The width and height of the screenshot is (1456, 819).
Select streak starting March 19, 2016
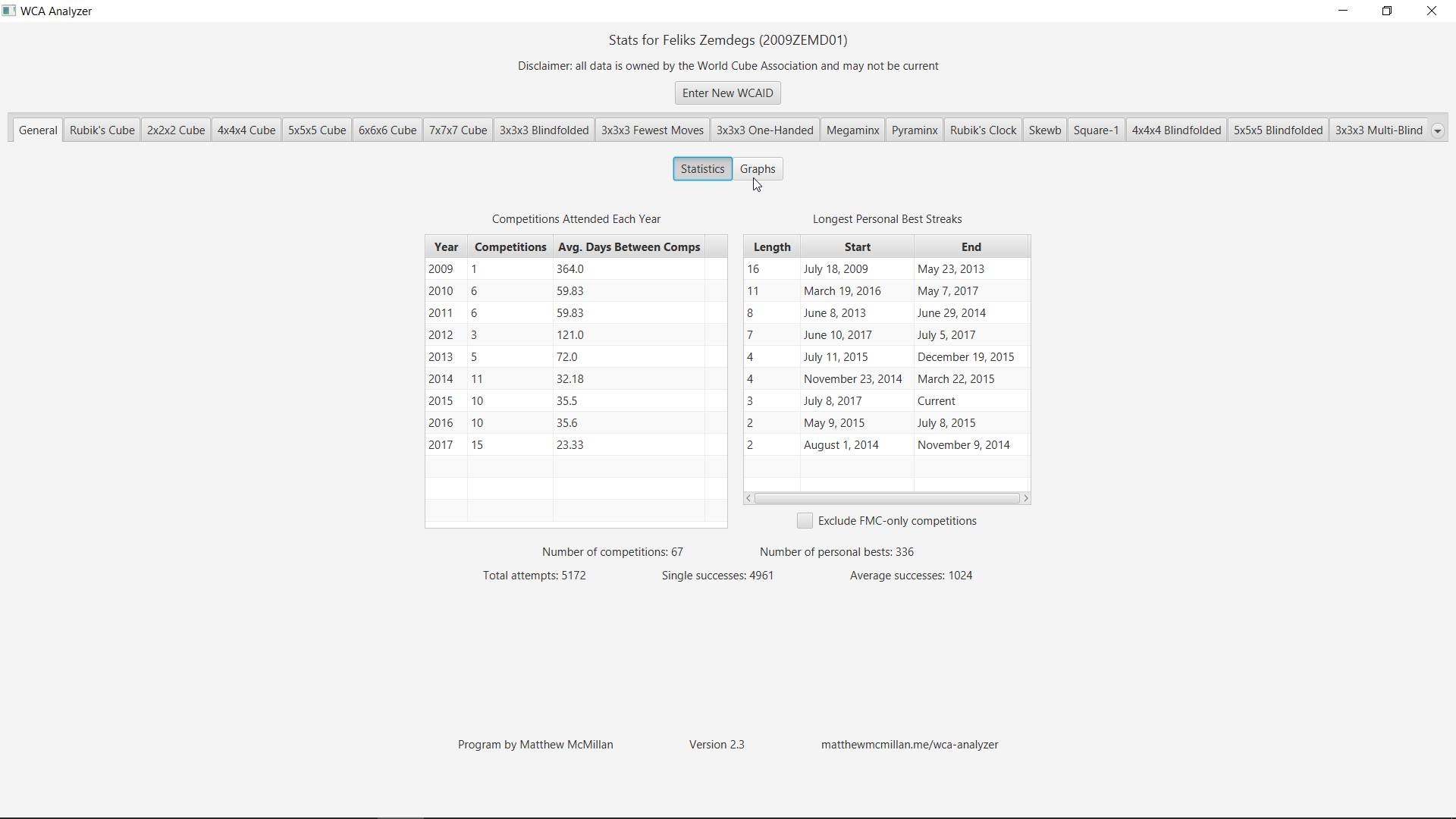[x=886, y=291]
